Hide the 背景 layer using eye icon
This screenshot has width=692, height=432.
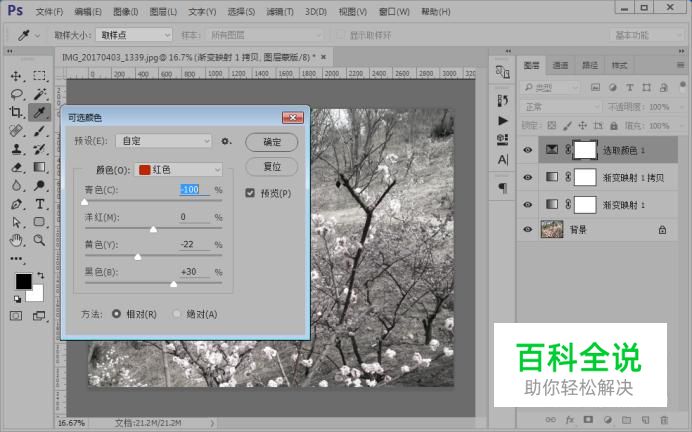(x=528, y=229)
